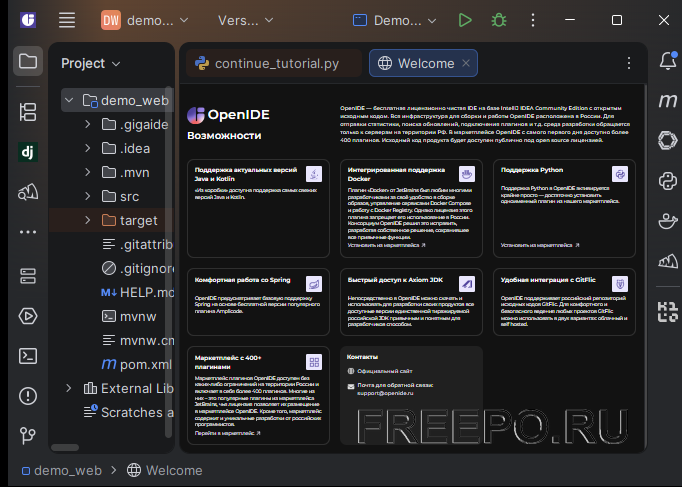682x487 pixels.
Task: Open the Django 'dj' tool window
Action: pos(28,152)
